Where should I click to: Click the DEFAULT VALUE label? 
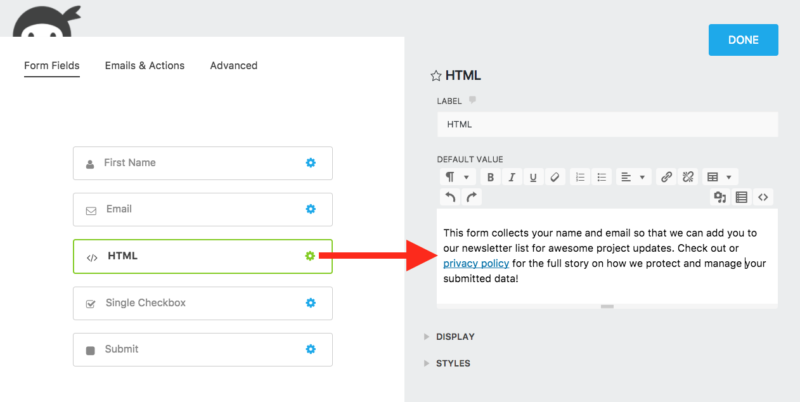[470, 159]
